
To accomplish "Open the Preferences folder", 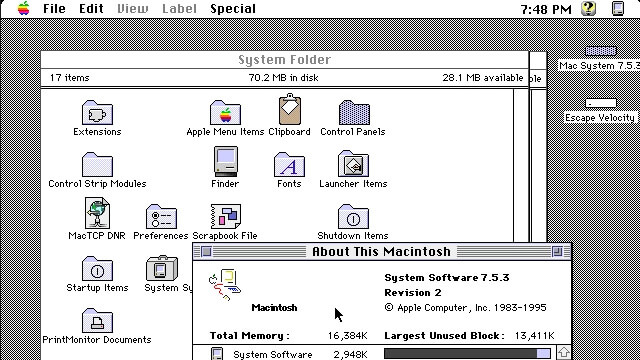I will (x=161, y=216).
